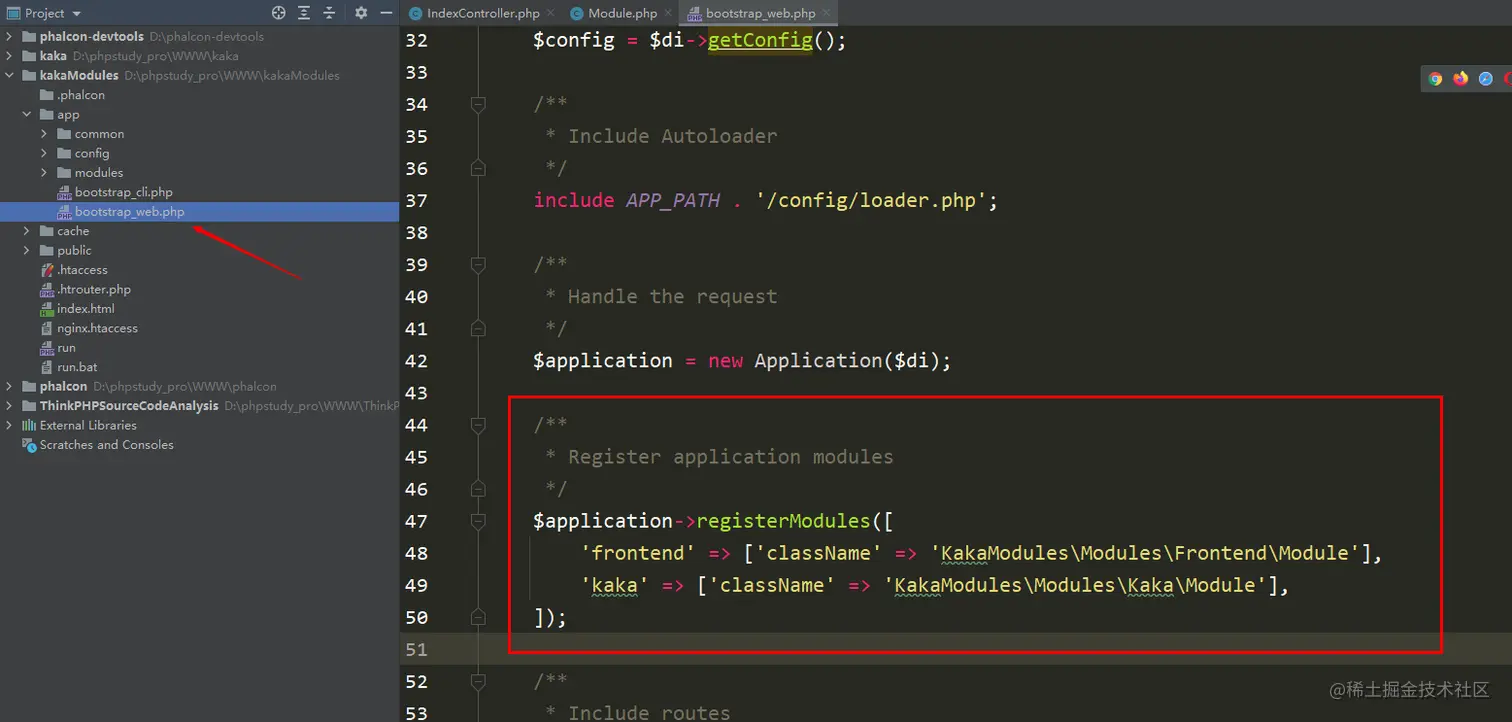1512x722 pixels.
Task: Expand the ThinkPHPSourceCodeAnalysis project node
Action: coord(9,406)
